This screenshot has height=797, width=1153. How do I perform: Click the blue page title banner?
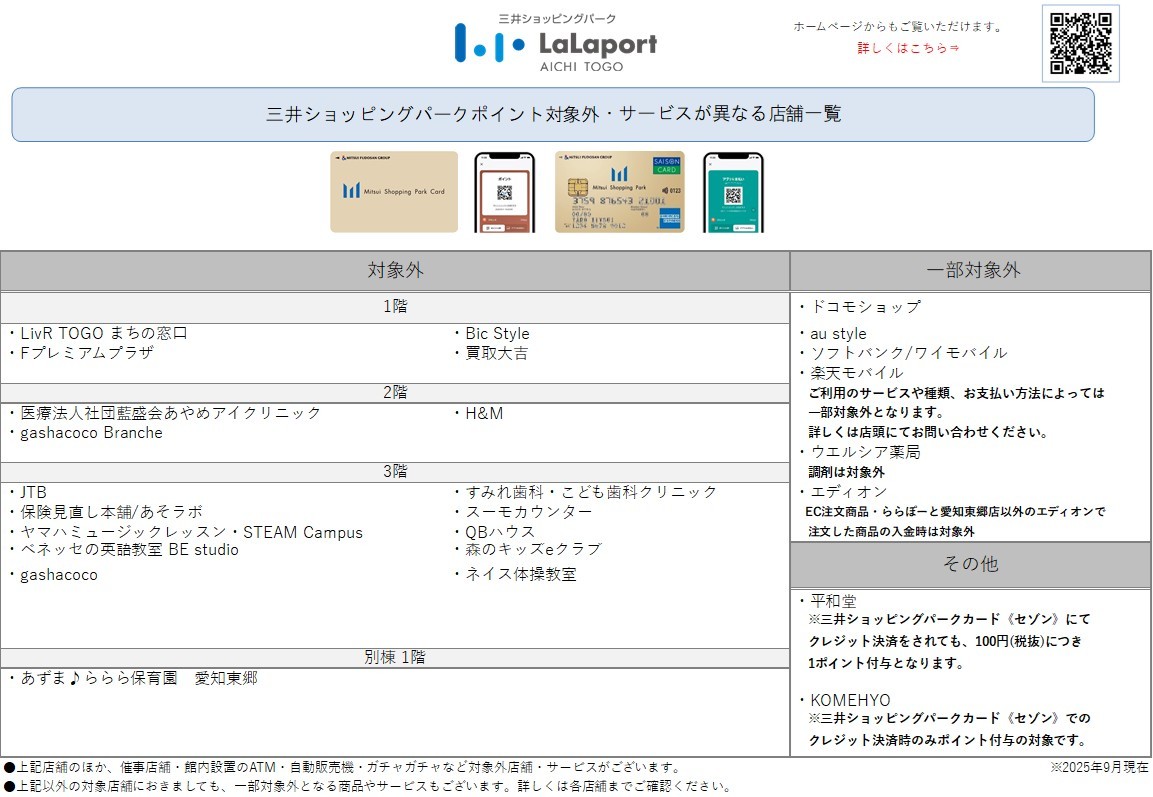[553, 114]
